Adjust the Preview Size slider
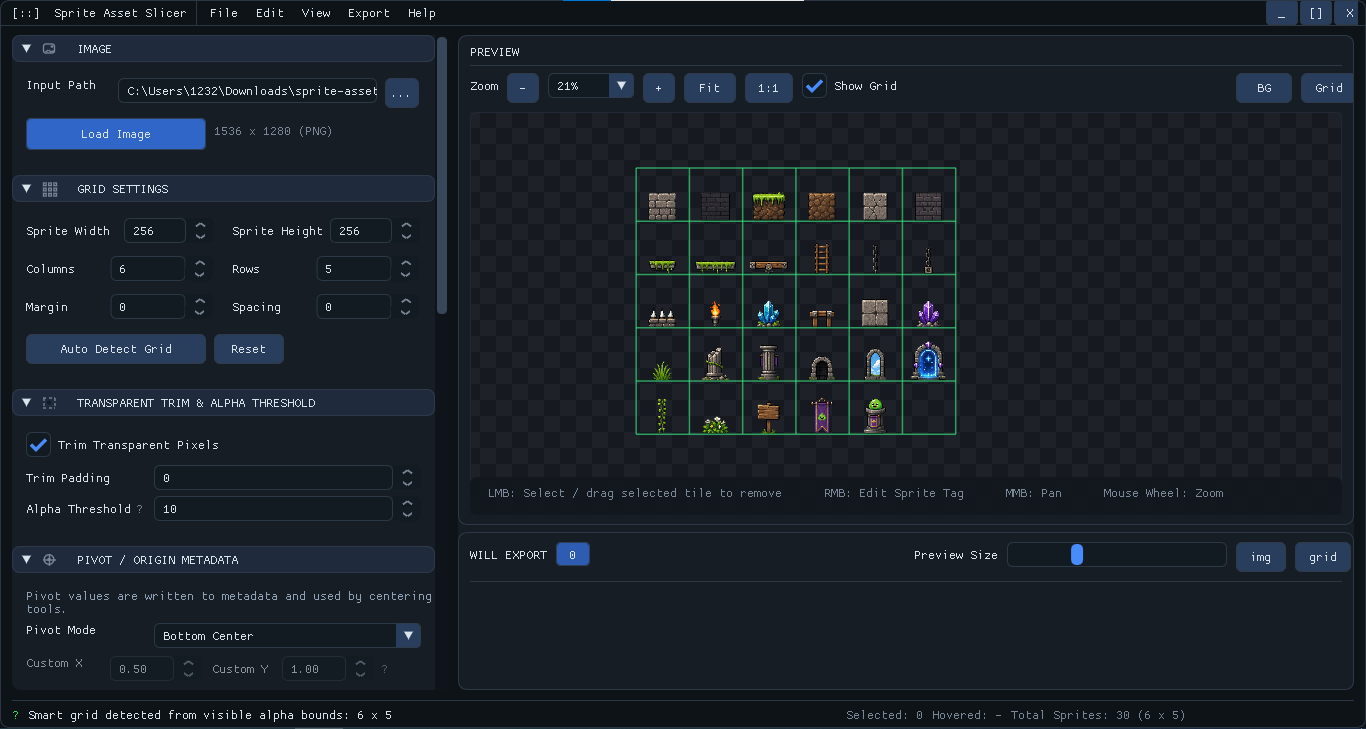 1117,555
